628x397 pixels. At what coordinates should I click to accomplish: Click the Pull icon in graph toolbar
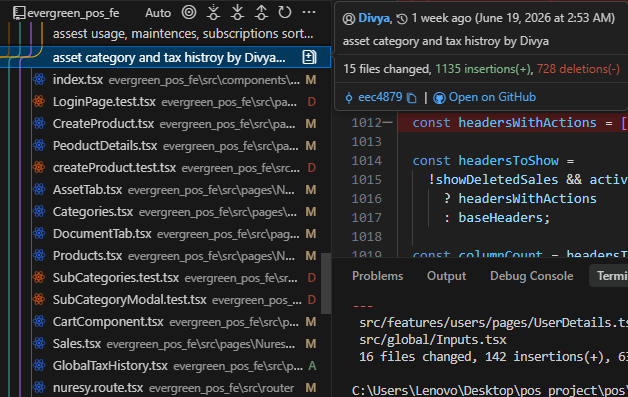point(237,12)
